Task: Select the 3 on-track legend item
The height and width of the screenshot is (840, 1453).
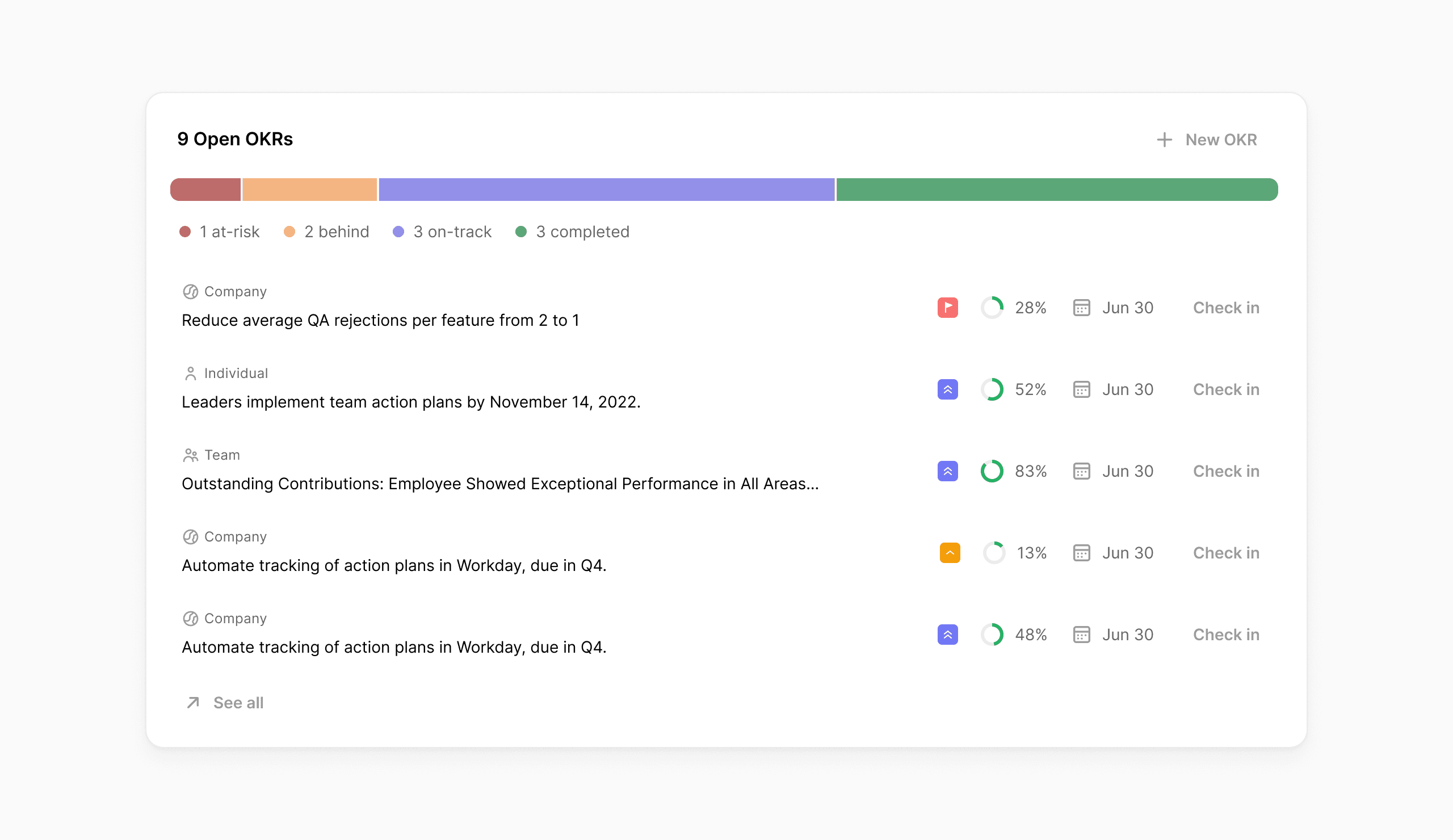Action: coord(442,232)
